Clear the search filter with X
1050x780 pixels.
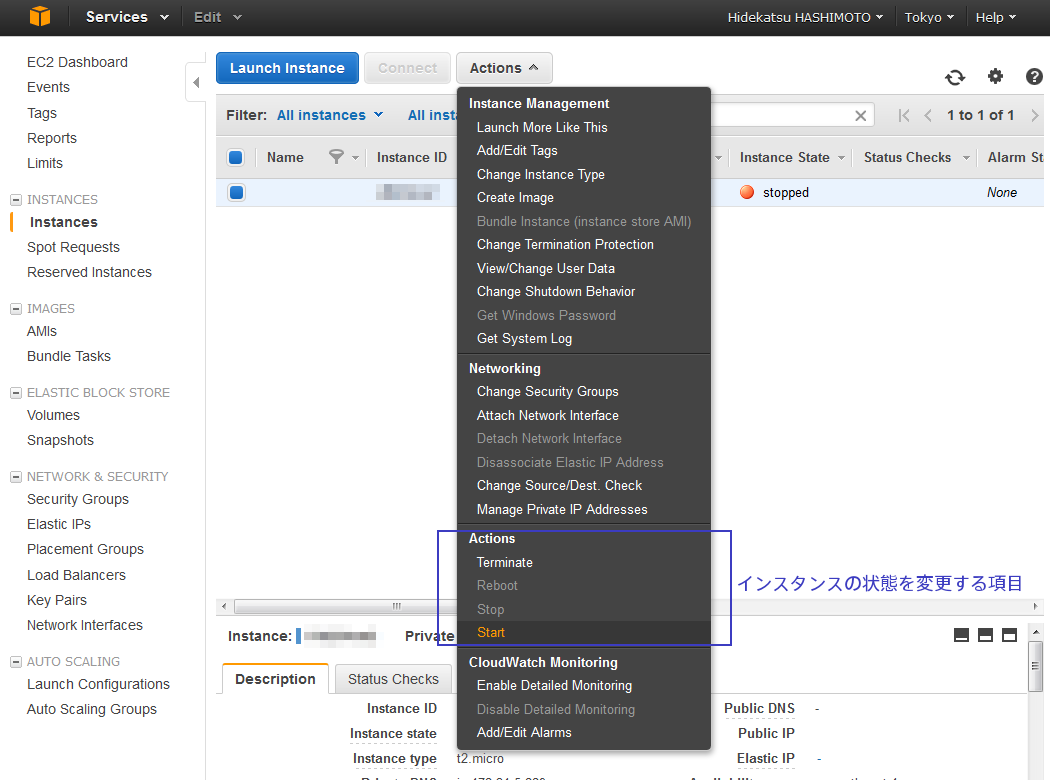(860, 116)
